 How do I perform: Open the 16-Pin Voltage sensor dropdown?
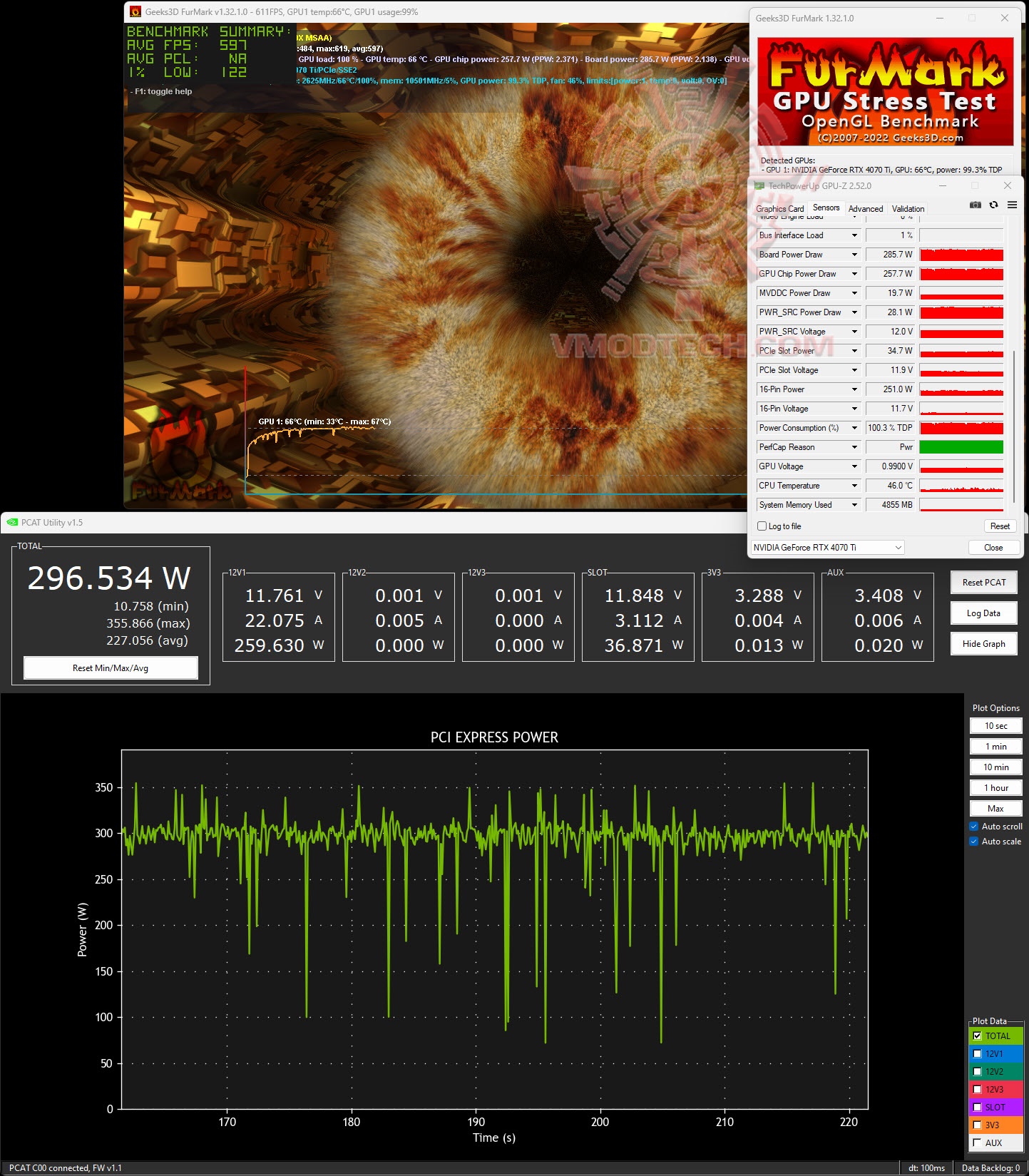pos(854,409)
